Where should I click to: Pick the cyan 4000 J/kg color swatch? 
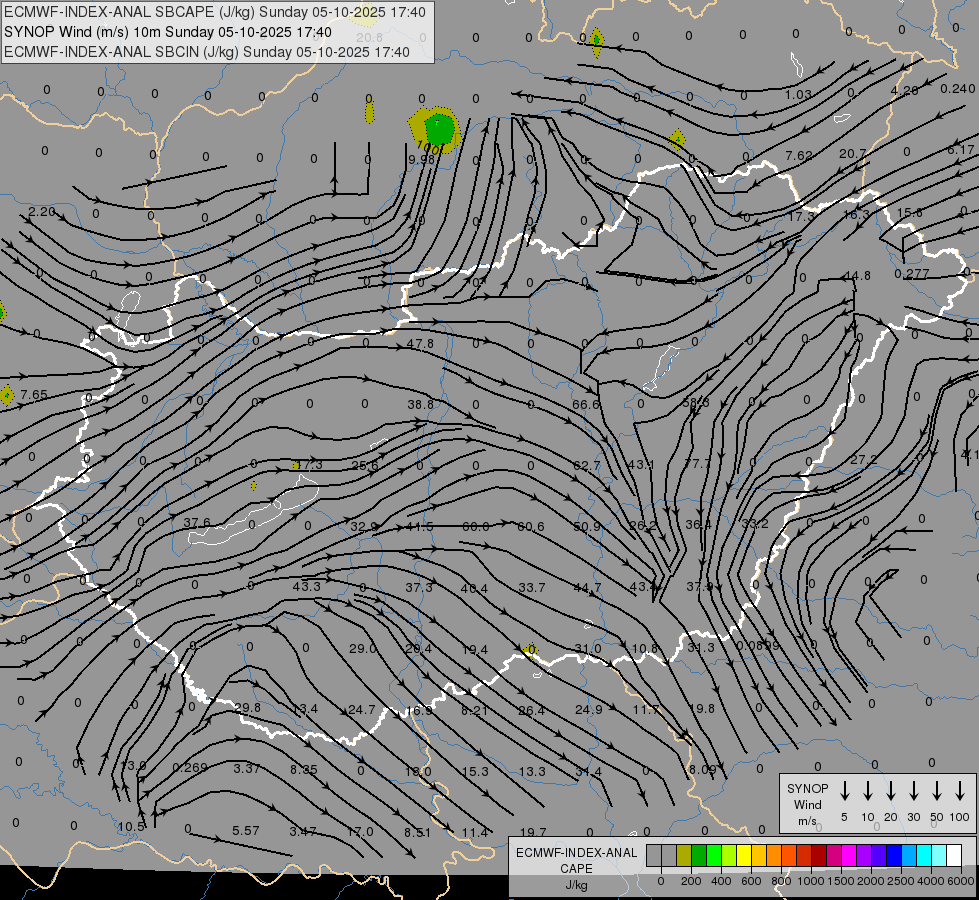(x=924, y=856)
